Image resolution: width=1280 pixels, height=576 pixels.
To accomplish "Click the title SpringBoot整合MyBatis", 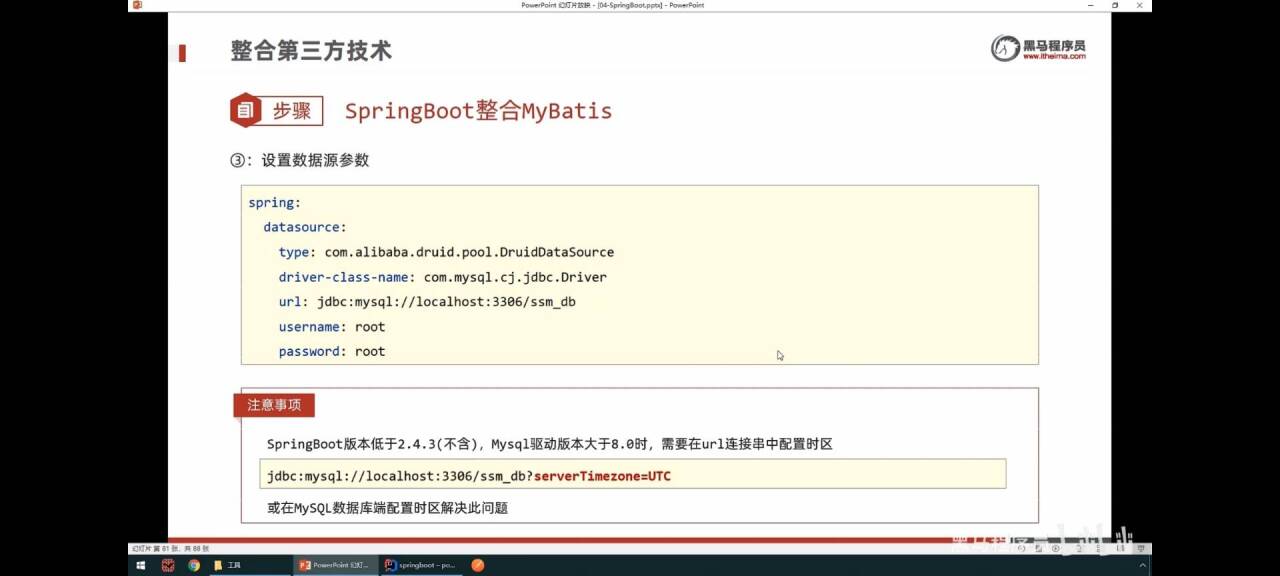I will pyautogui.click(x=478, y=111).
